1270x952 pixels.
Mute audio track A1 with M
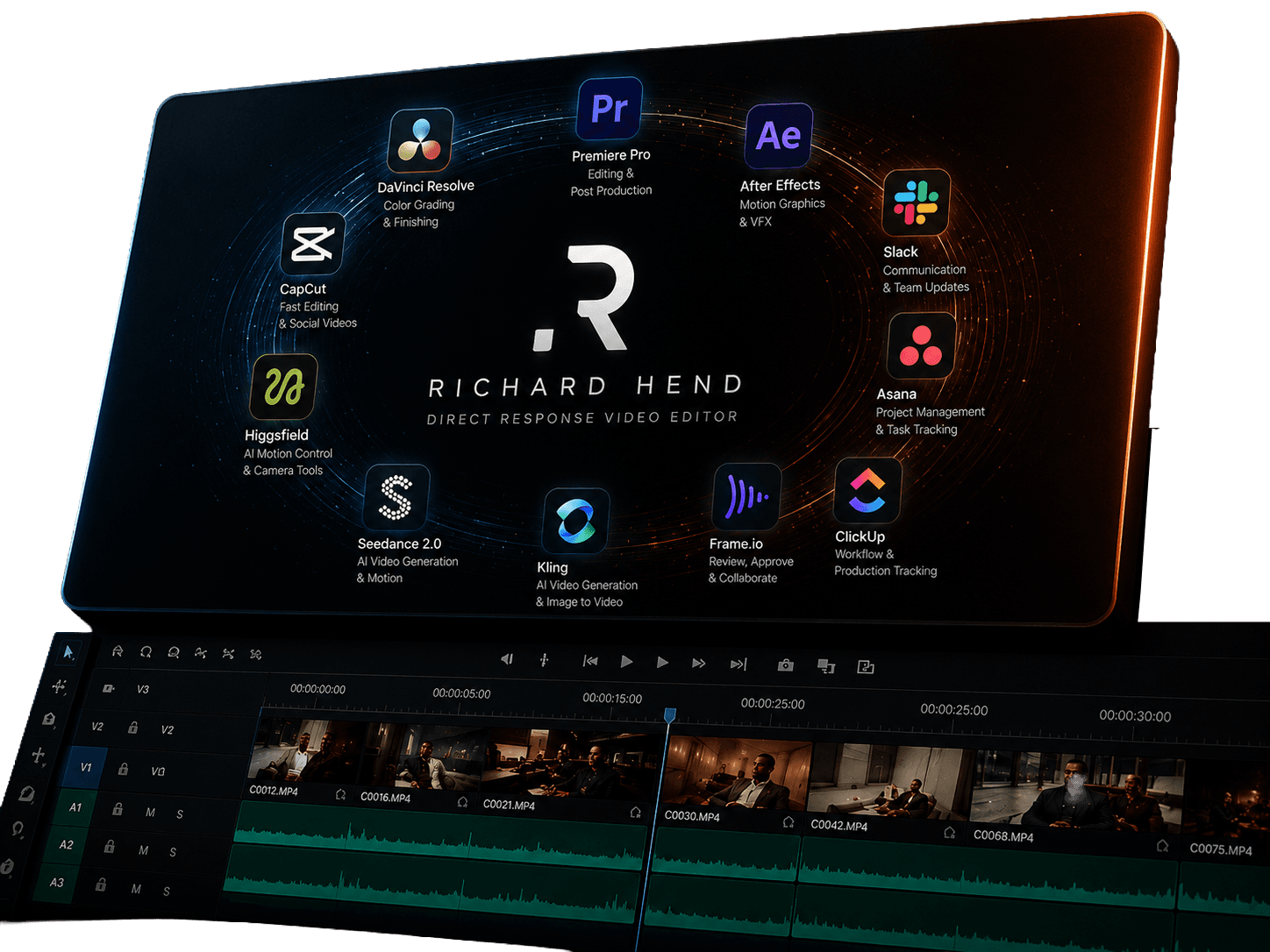click(150, 813)
